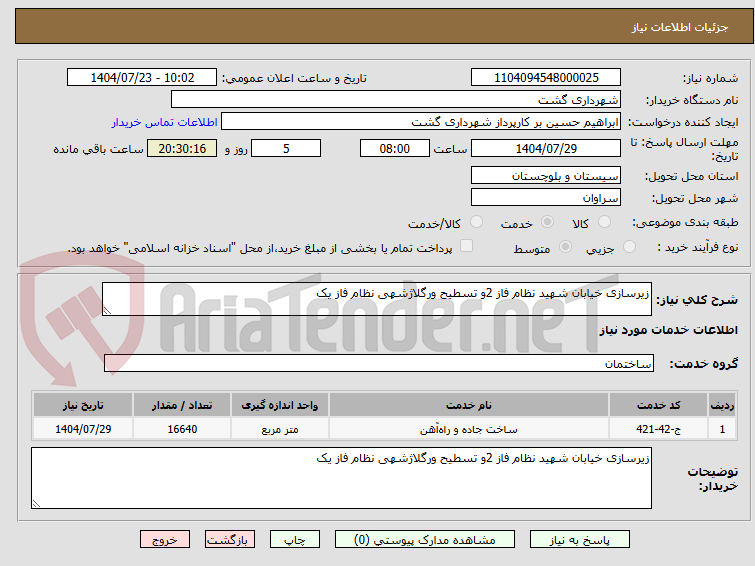Screen dimensions: 755x566
Task: Click service name cell ساخت جاده و راه‌آهن
Action: tap(469, 429)
